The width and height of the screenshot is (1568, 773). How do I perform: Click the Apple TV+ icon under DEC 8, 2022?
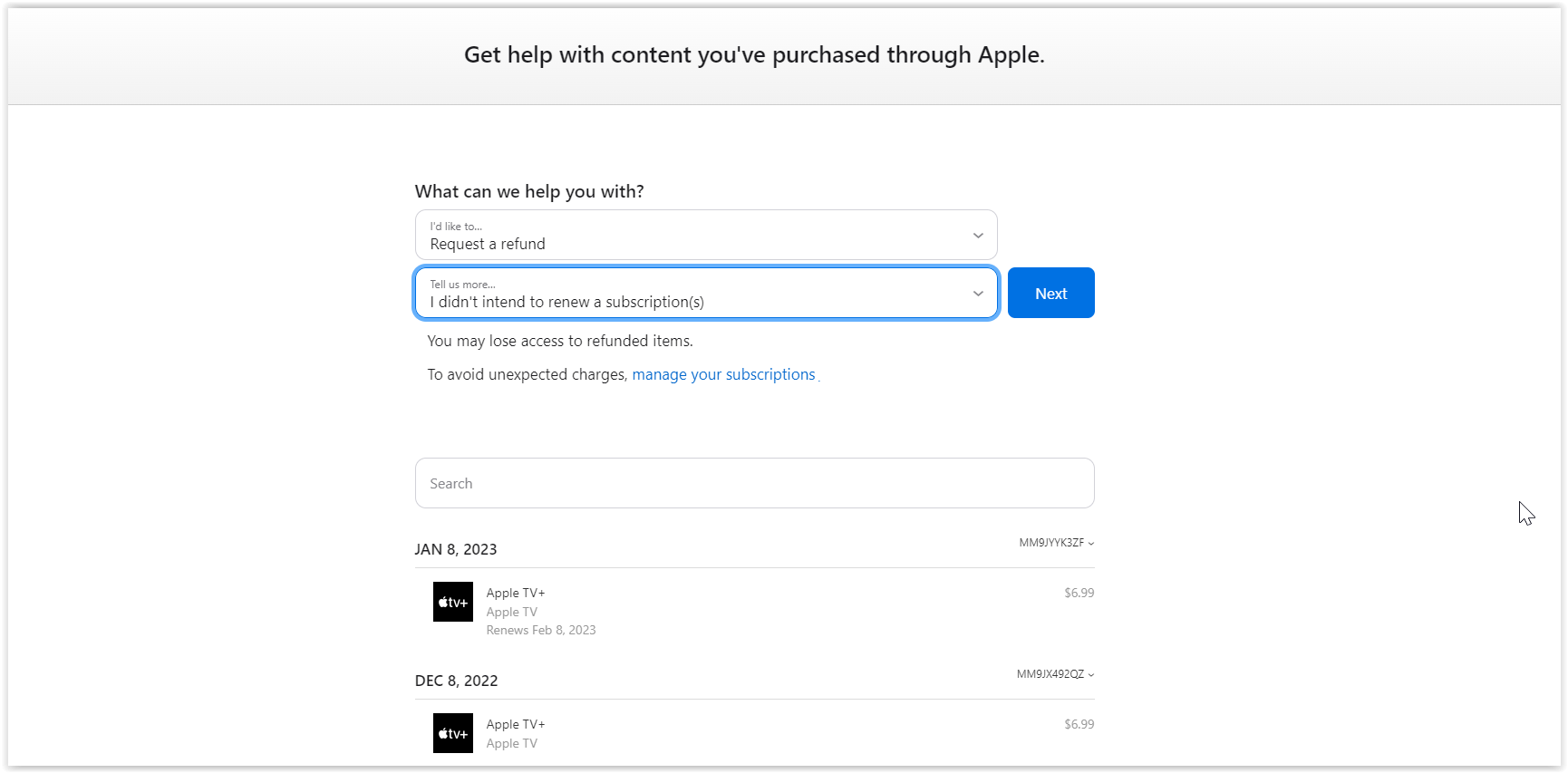pos(452,732)
